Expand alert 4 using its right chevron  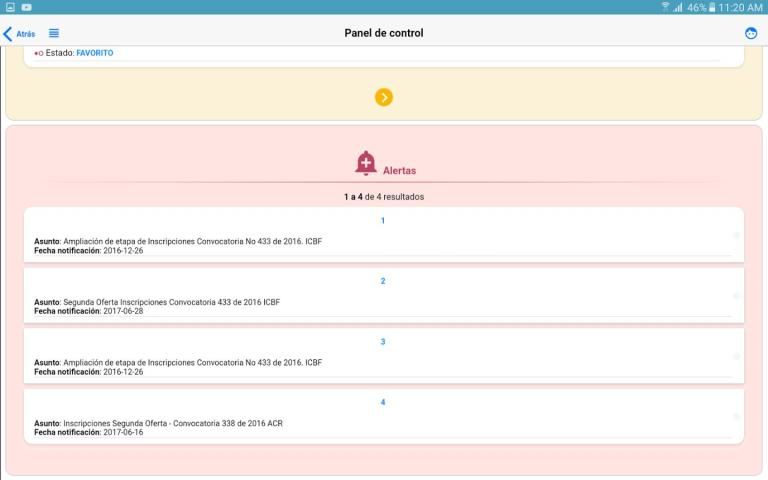point(736,417)
